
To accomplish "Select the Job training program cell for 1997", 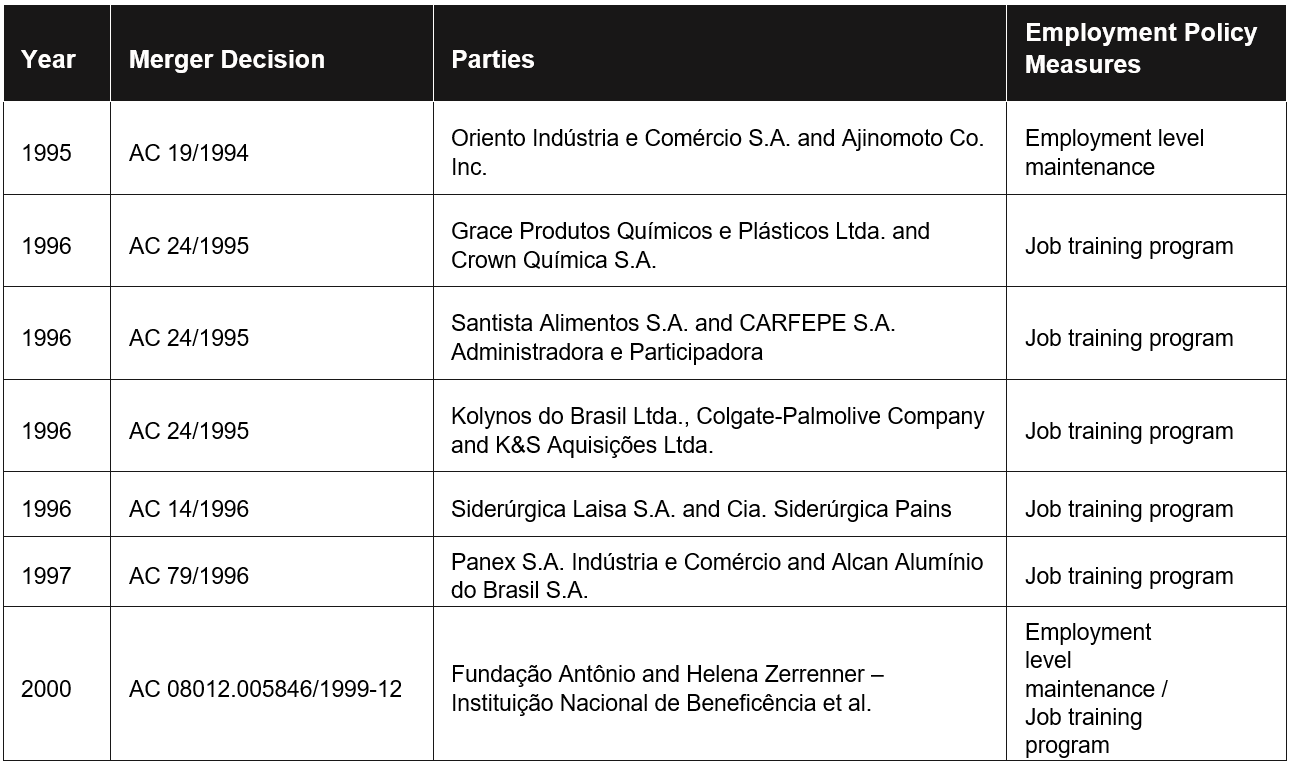I will tap(1146, 572).
